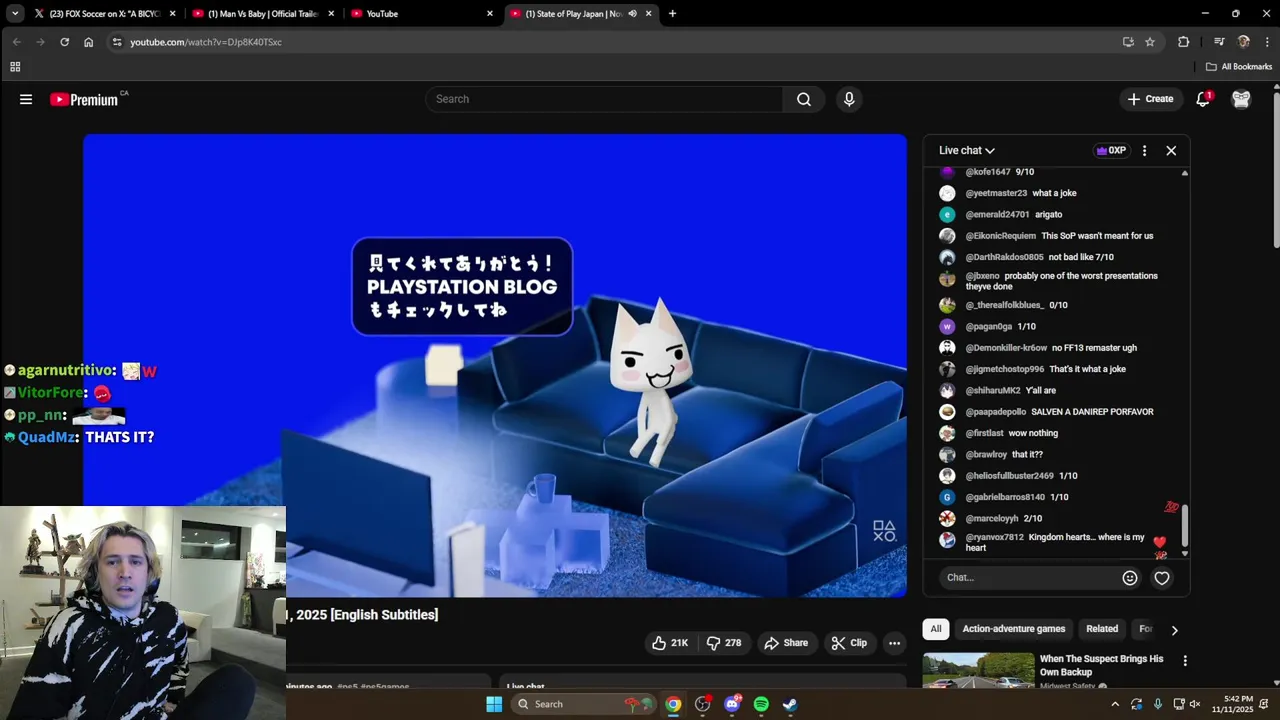Open live chat more options menu

tap(1144, 151)
